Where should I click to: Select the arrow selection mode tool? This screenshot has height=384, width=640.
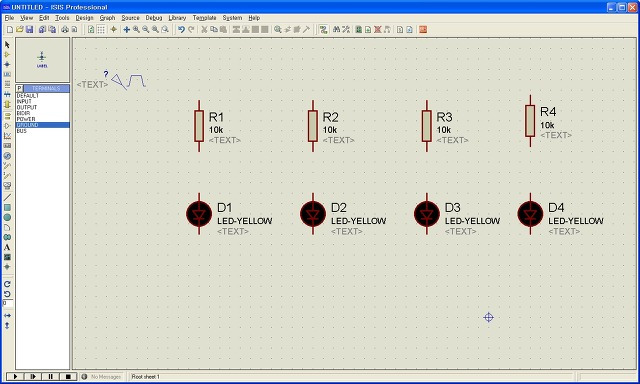[7, 44]
